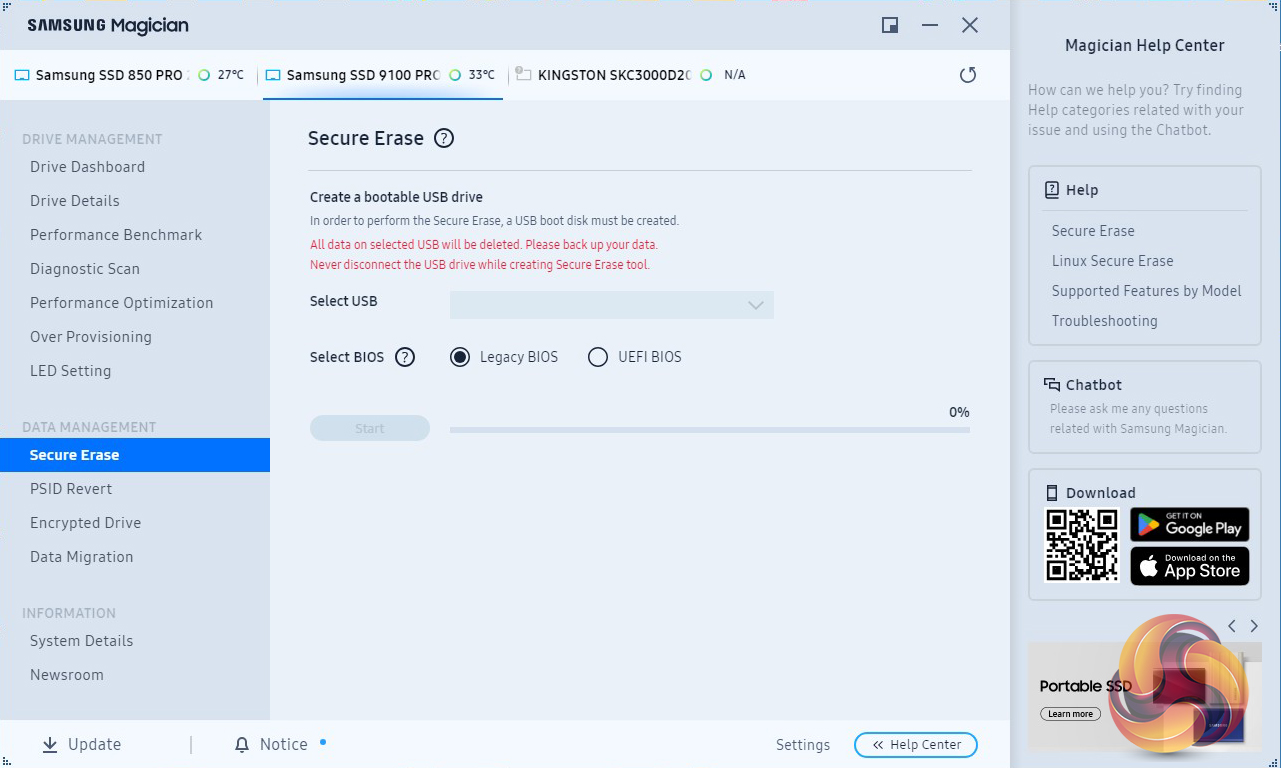The height and width of the screenshot is (773, 1282).
Task: Click the Portable SSD Learn more banner
Action: (x=1070, y=714)
